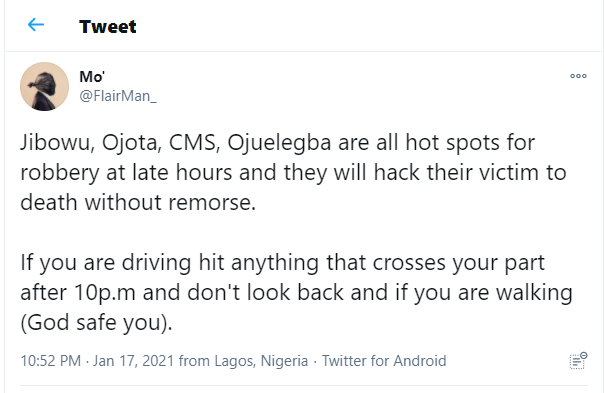604x393 pixels.
Task: Open Mo's profile picture
Action: tap(44, 86)
